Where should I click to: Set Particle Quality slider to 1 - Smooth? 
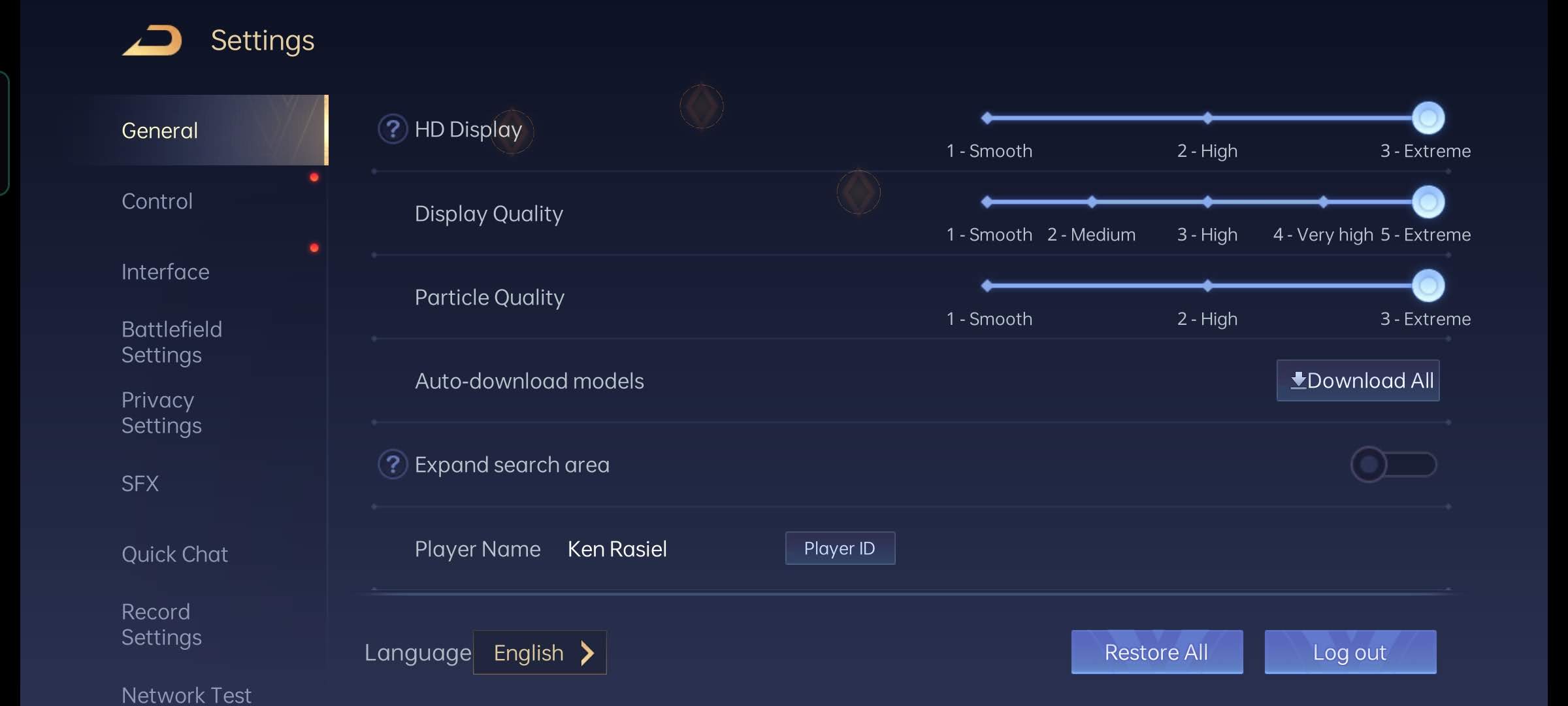click(x=987, y=286)
